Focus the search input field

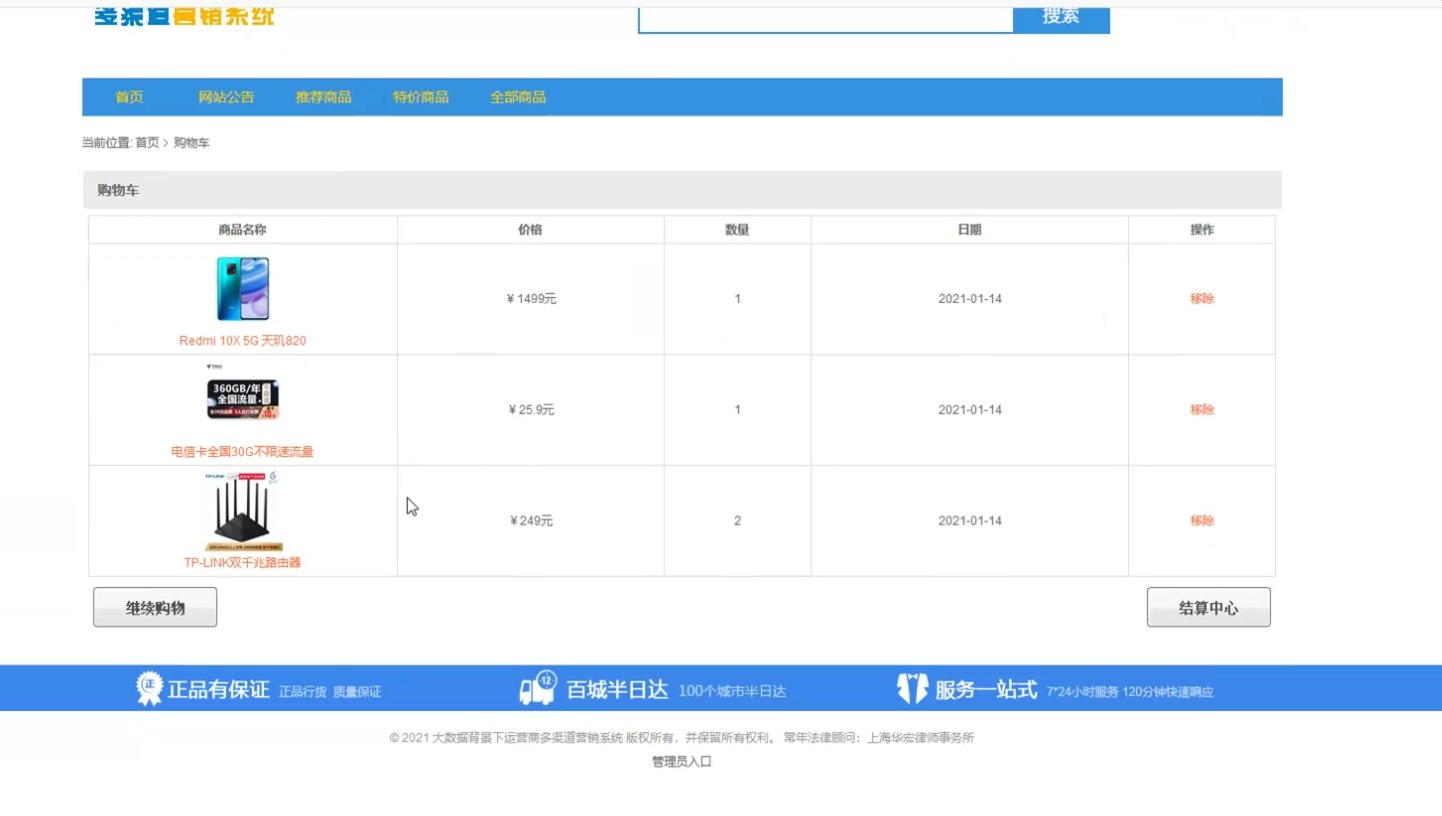tap(825, 17)
